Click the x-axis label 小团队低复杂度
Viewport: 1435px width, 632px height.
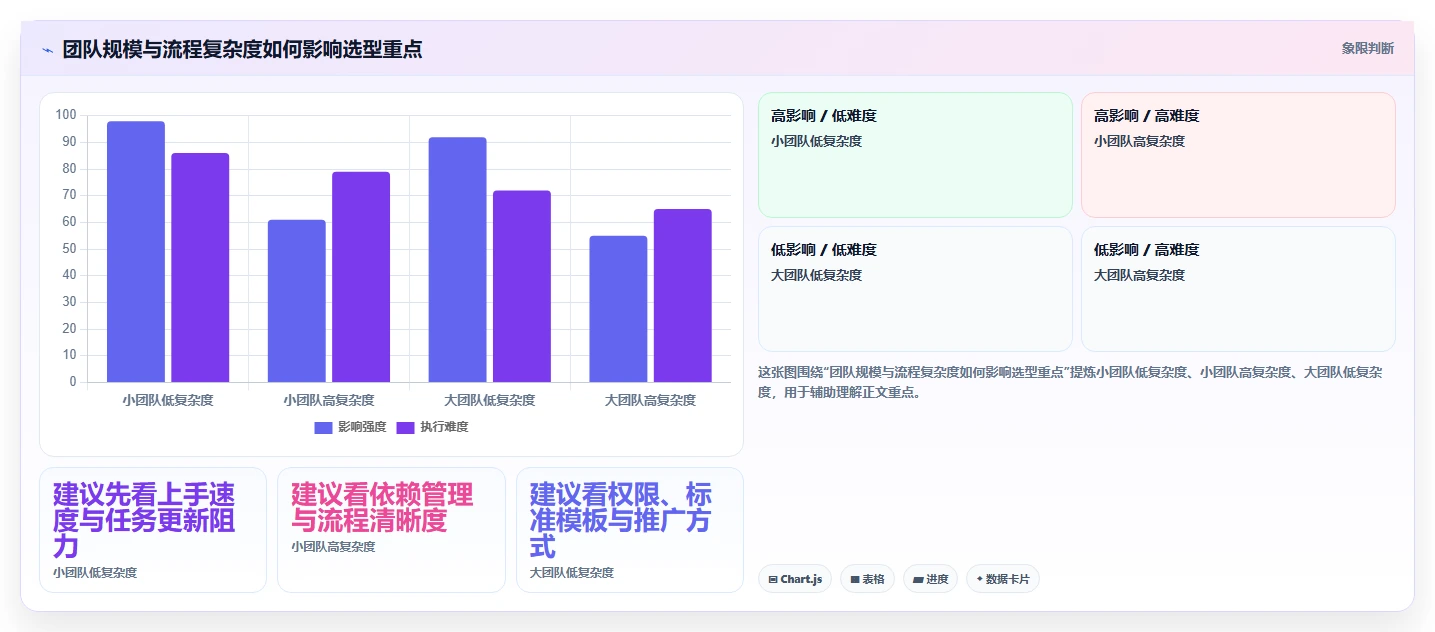tap(168, 400)
